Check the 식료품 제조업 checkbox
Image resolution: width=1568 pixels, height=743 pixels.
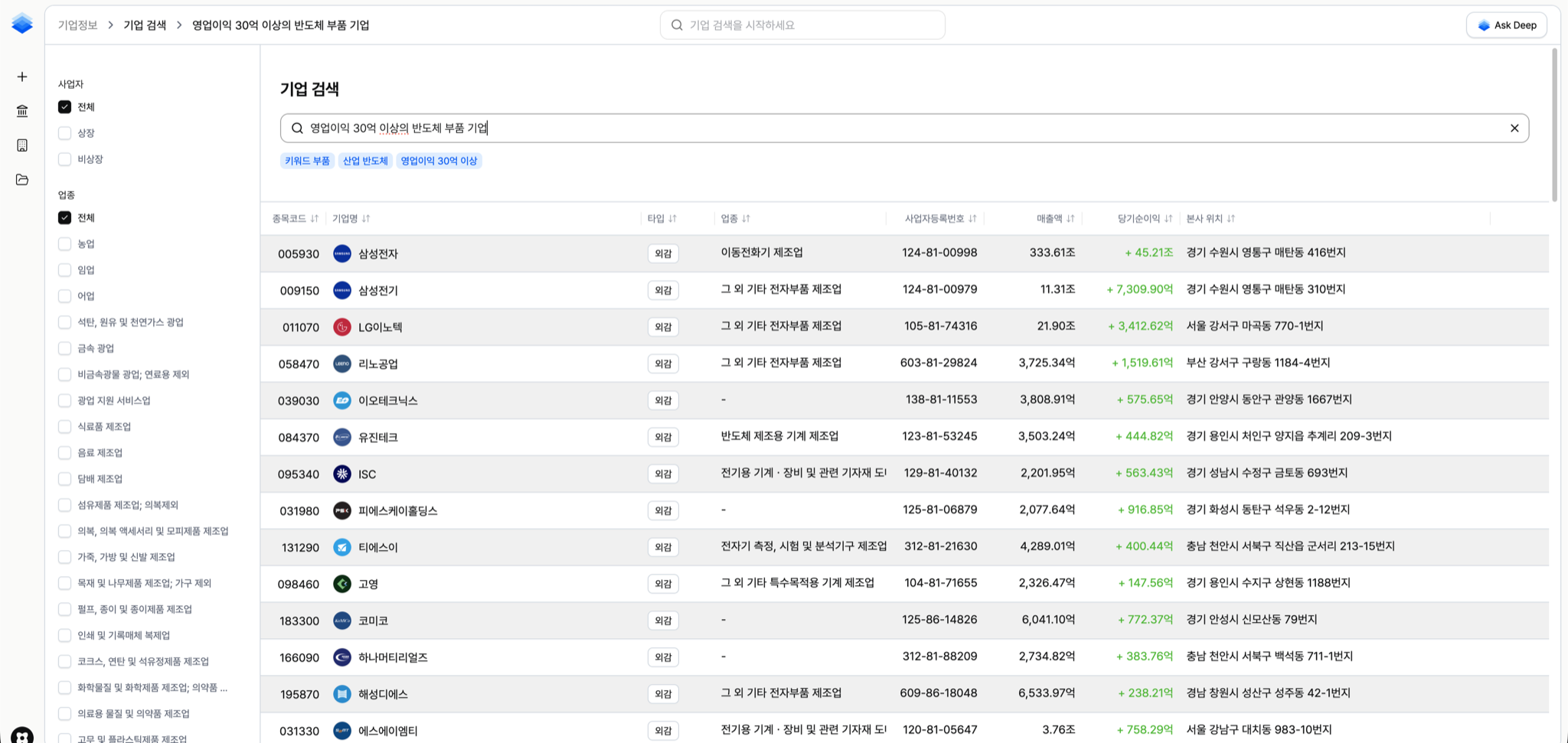[x=65, y=426]
